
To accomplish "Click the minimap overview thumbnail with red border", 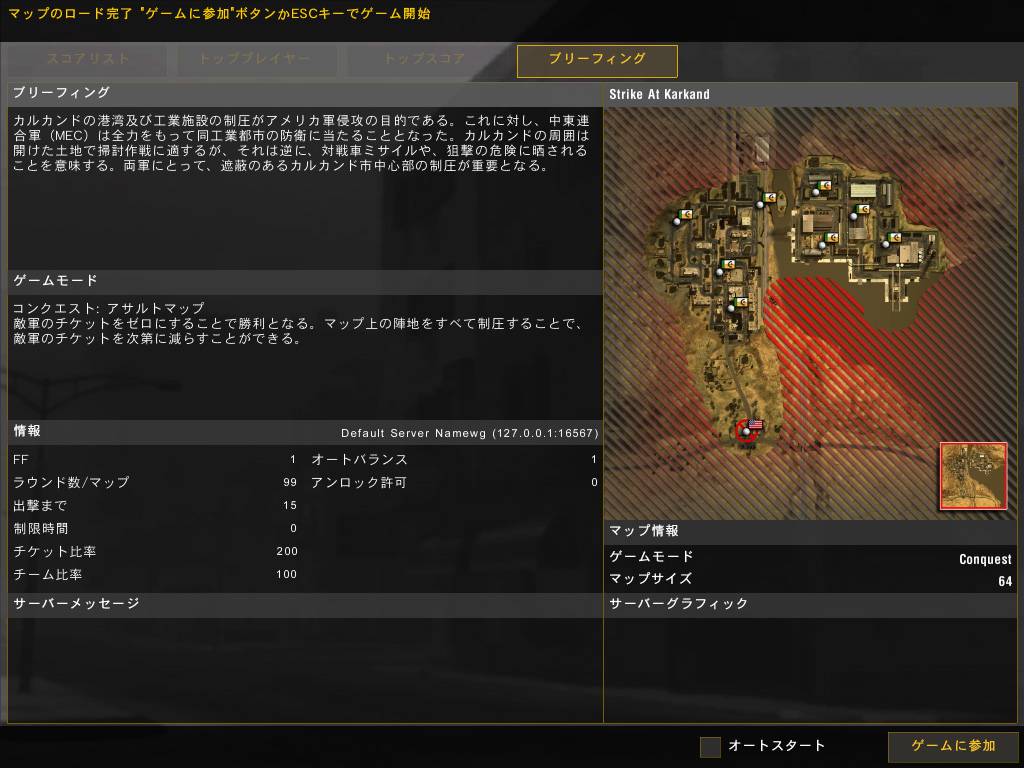I will click(973, 475).
